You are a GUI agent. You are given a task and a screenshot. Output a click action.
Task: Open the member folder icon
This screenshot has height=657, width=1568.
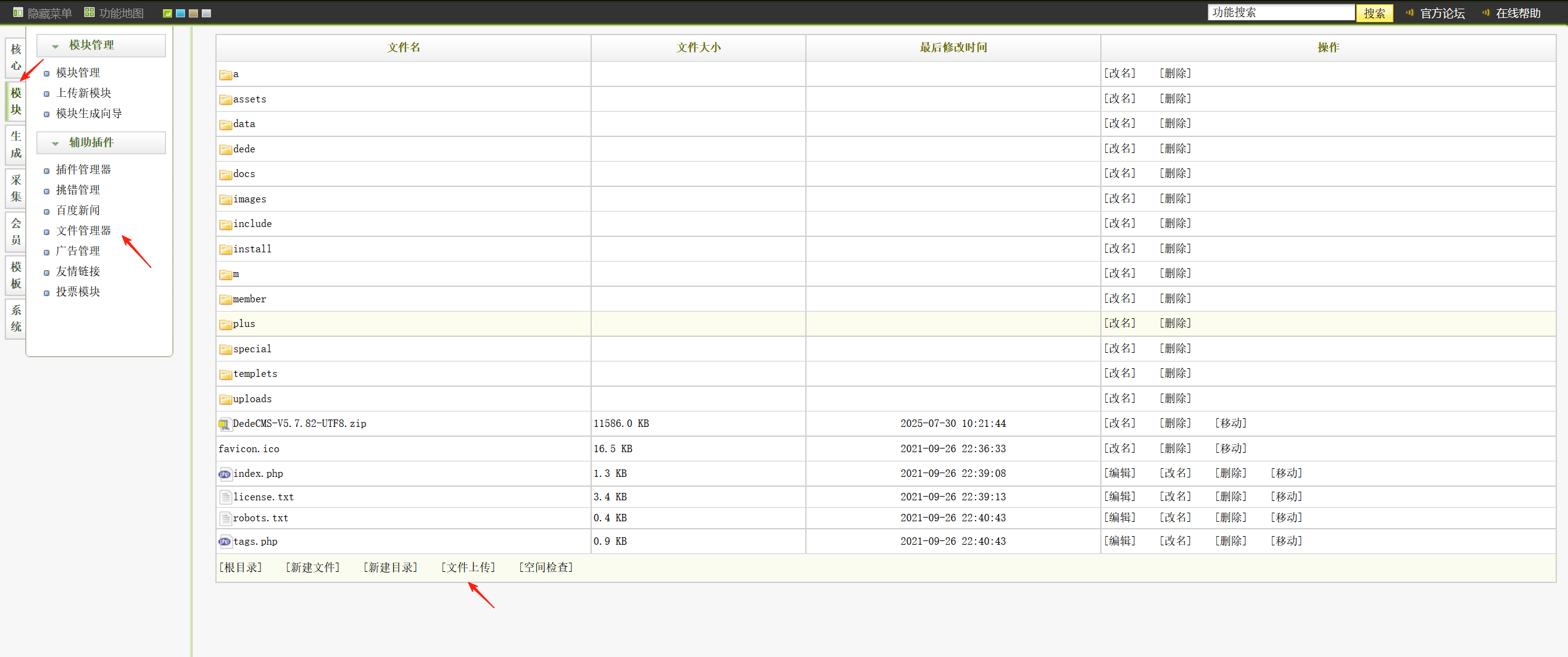(x=225, y=299)
